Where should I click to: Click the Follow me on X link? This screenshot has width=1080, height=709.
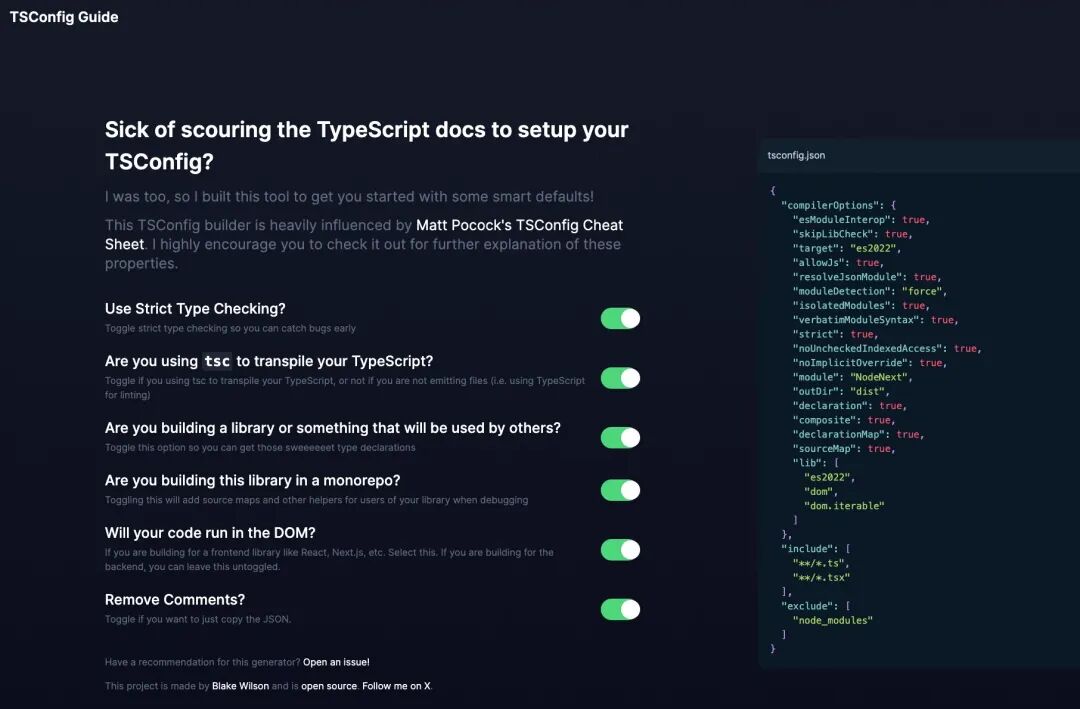(x=396, y=686)
